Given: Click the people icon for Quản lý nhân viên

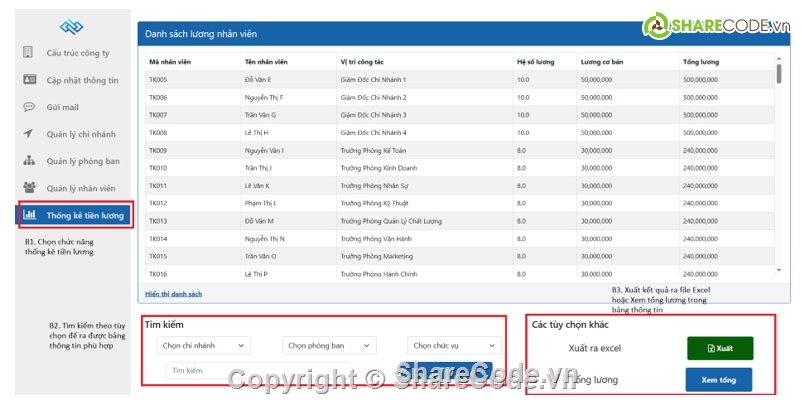Looking at the screenshot, I should coord(29,188).
